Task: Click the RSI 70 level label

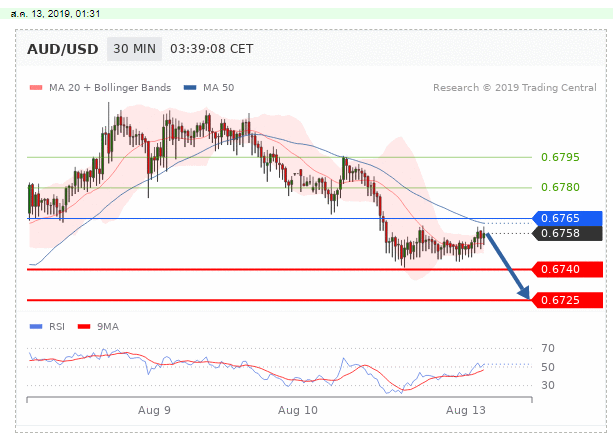Action: point(548,348)
